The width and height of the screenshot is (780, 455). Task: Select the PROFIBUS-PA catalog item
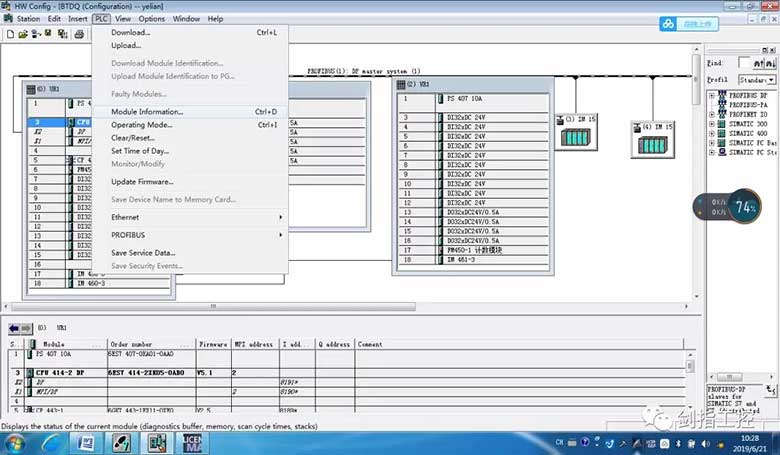click(x=748, y=105)
